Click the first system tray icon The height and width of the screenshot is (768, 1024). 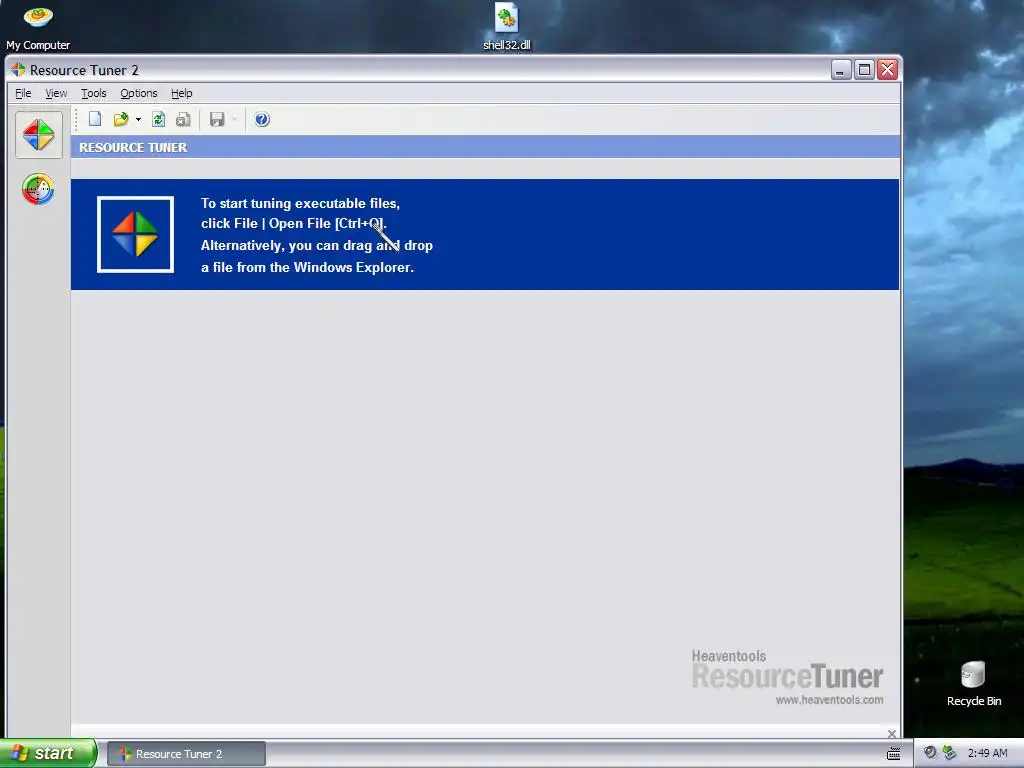click(931, 752)
